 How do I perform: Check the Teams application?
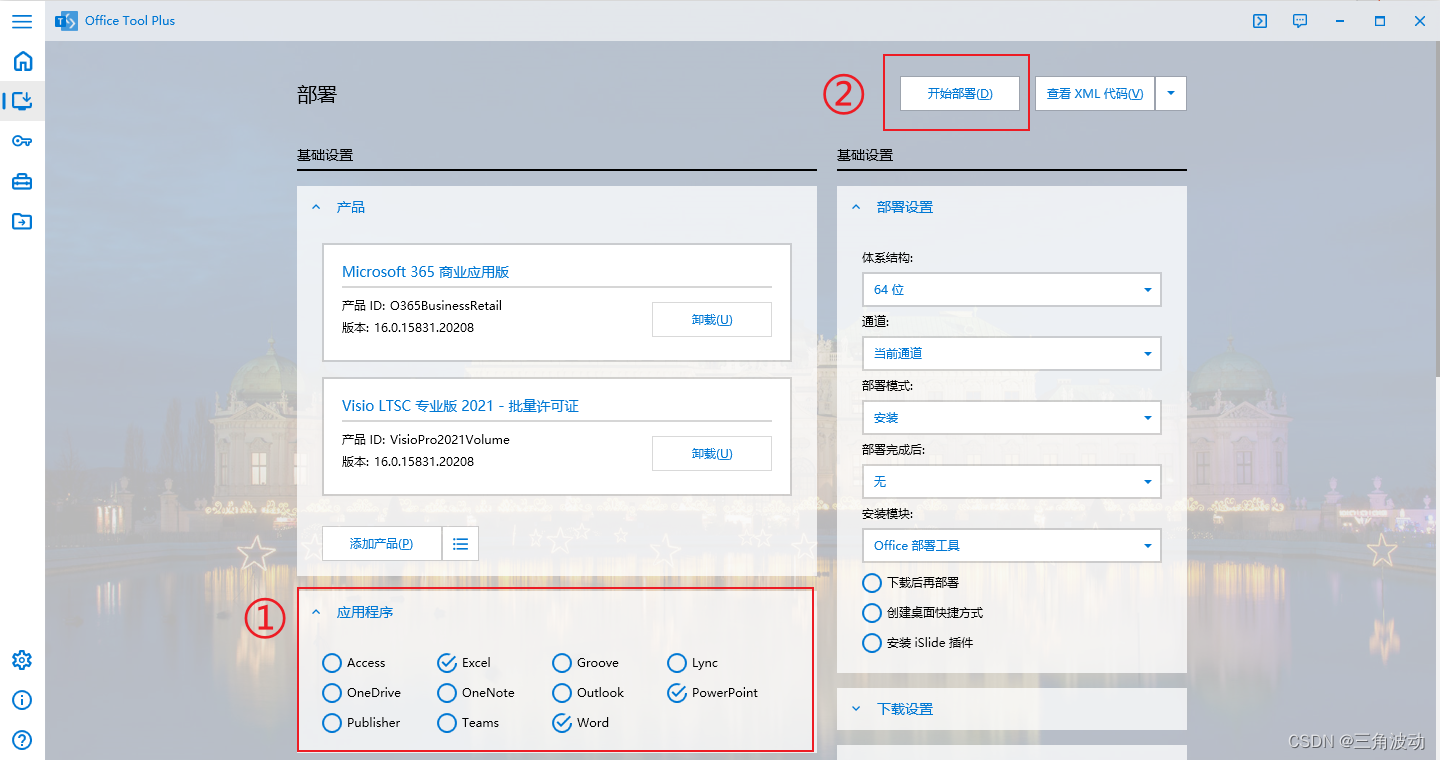click(x=447, y=723)
